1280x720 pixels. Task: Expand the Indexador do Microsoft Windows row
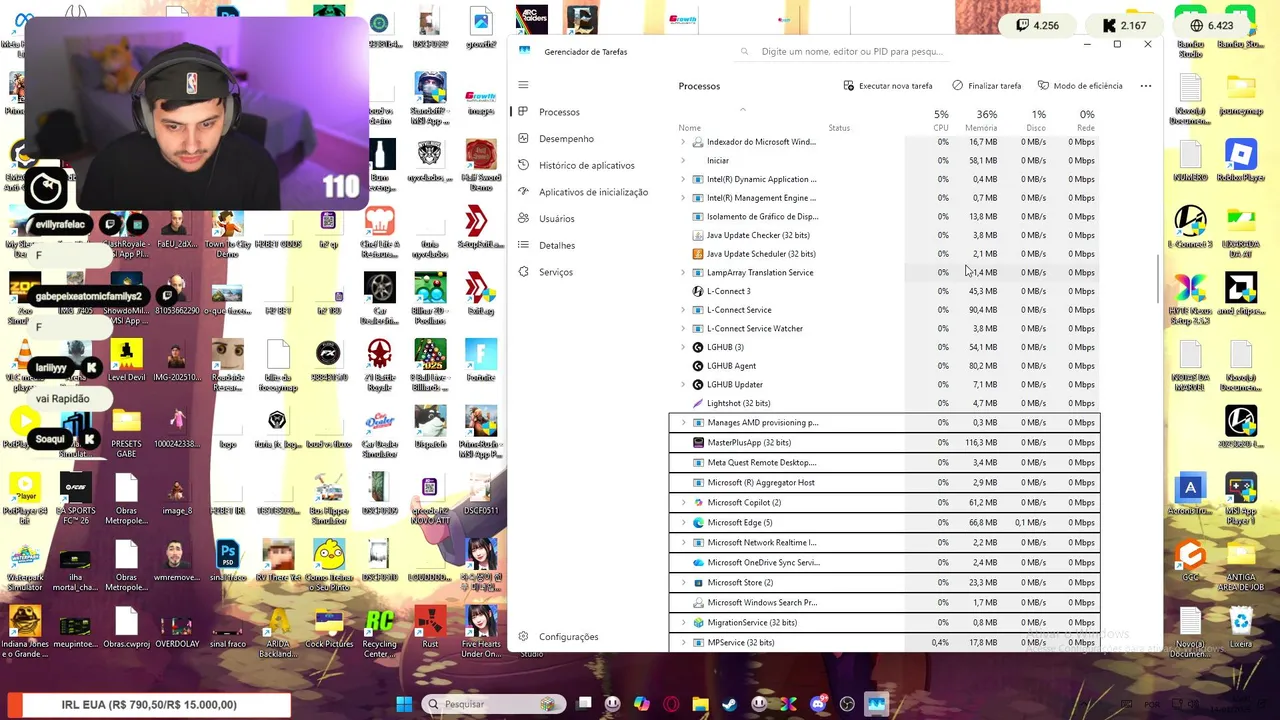(684, 142)
